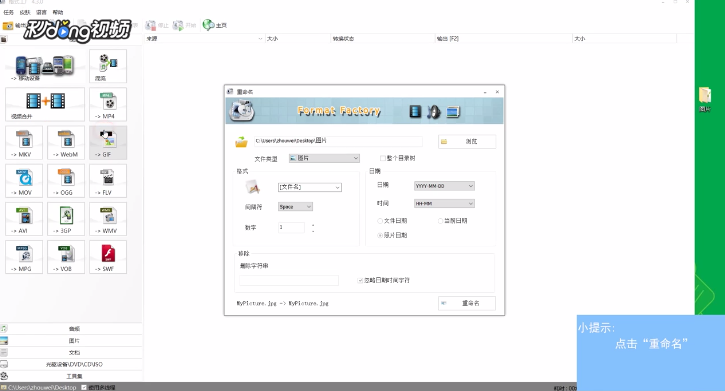Click the 输出 [F2] column header
This screenshot has height=391, width=725.
[x=504, y=39]
